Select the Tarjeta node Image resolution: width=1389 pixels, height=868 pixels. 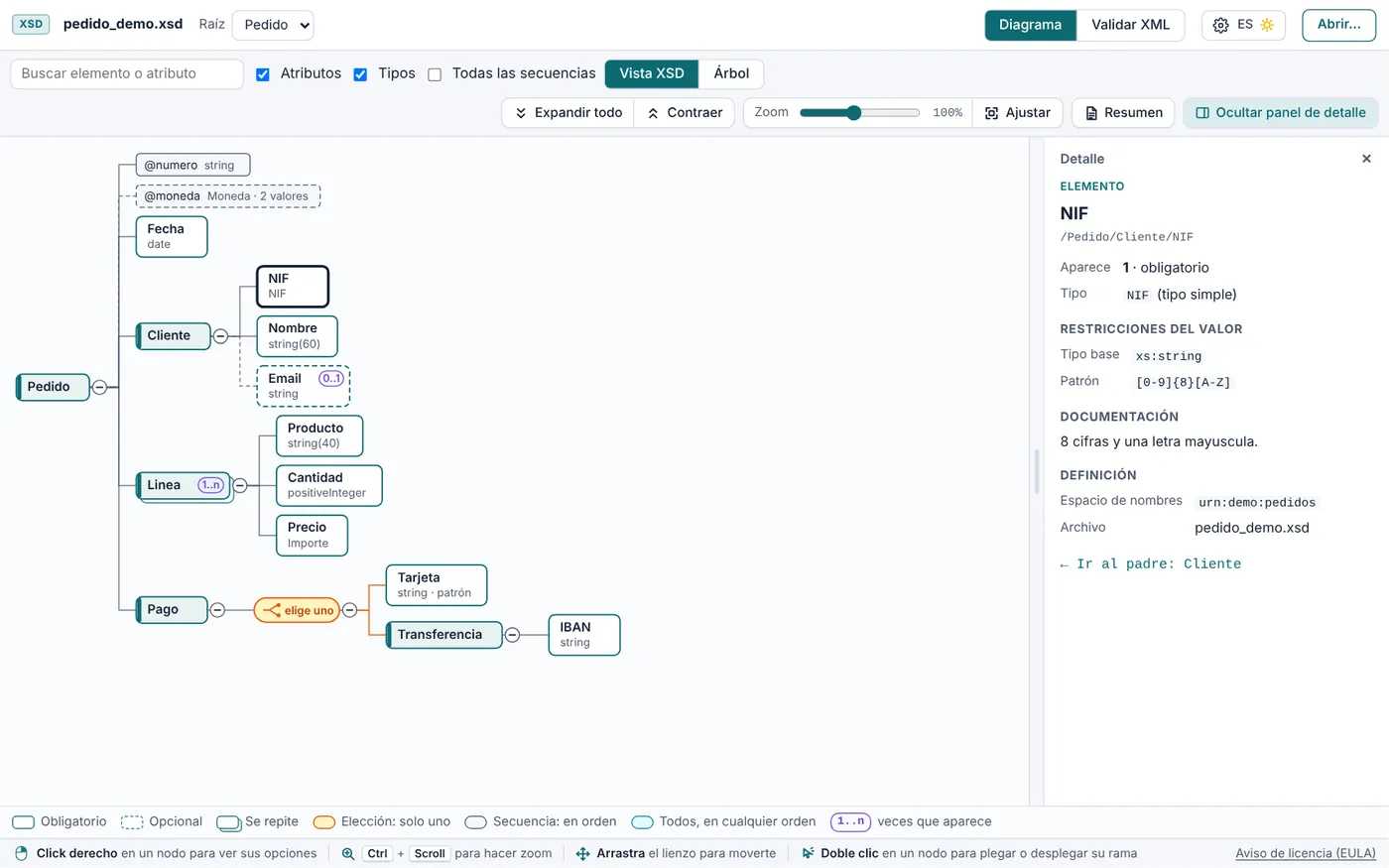(437, 585)
